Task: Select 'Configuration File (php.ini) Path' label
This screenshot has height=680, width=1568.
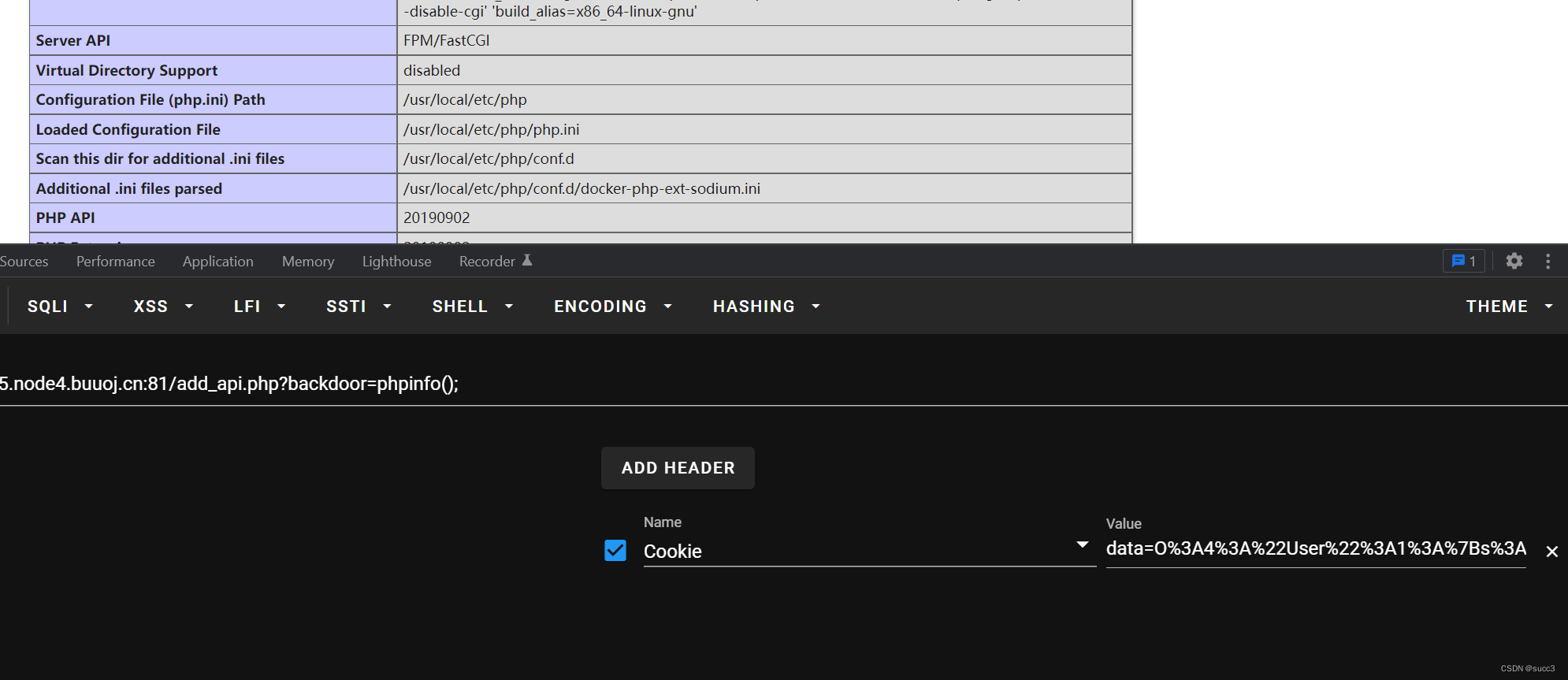Action: coord(150,100)
